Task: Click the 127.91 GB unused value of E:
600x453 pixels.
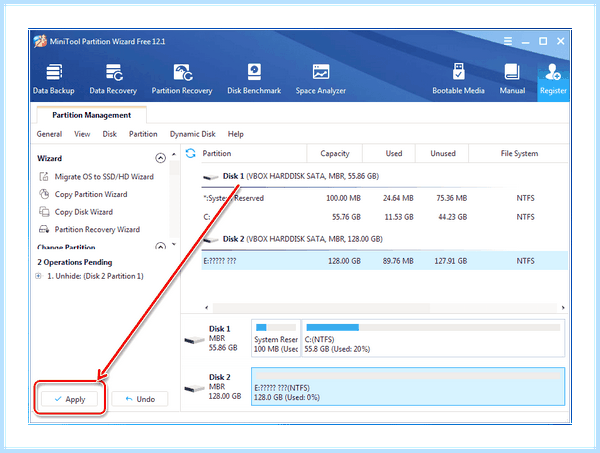Action: pyautogui.click(x=450, y=261)
